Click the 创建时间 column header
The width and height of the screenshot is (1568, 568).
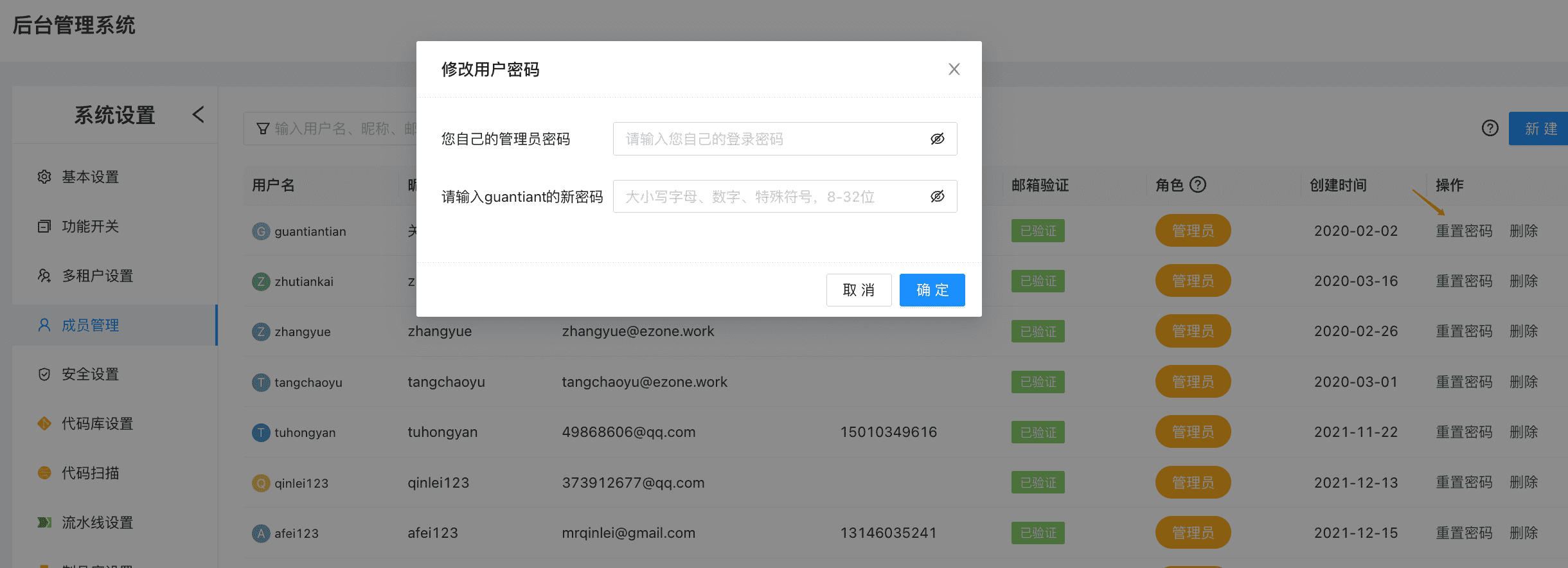click(1338, 185)
